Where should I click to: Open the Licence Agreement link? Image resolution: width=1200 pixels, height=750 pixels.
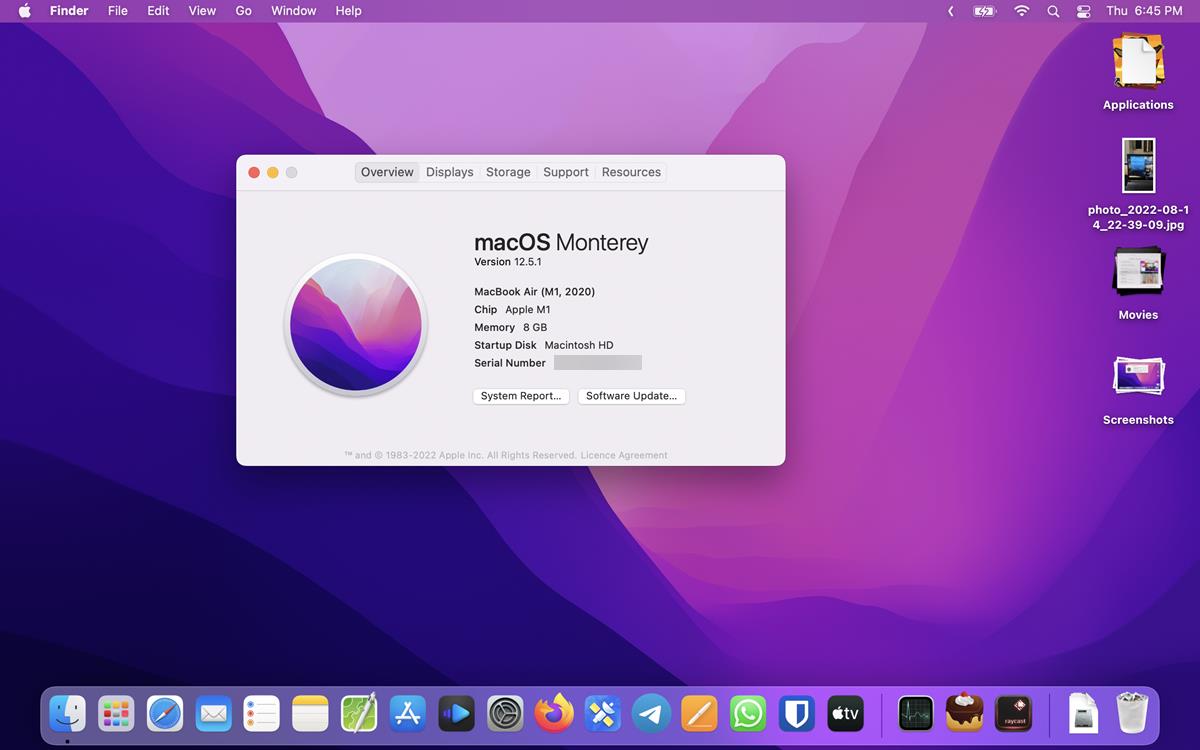click(624, 455)
